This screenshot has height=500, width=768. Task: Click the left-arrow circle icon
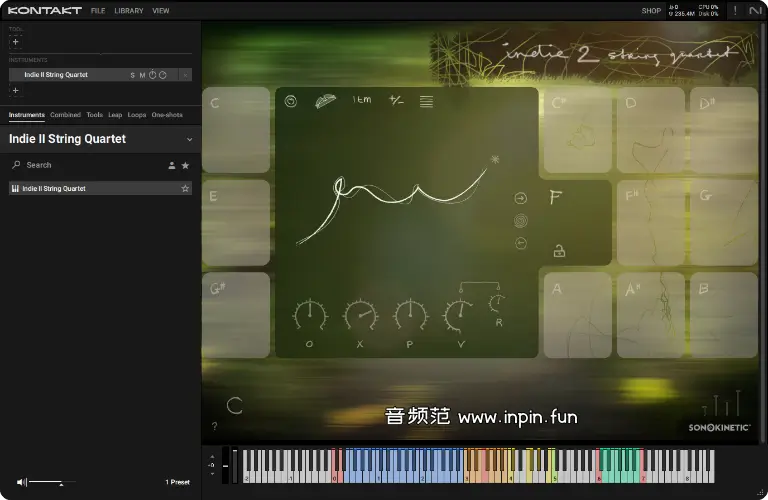(x=521, y=243)
